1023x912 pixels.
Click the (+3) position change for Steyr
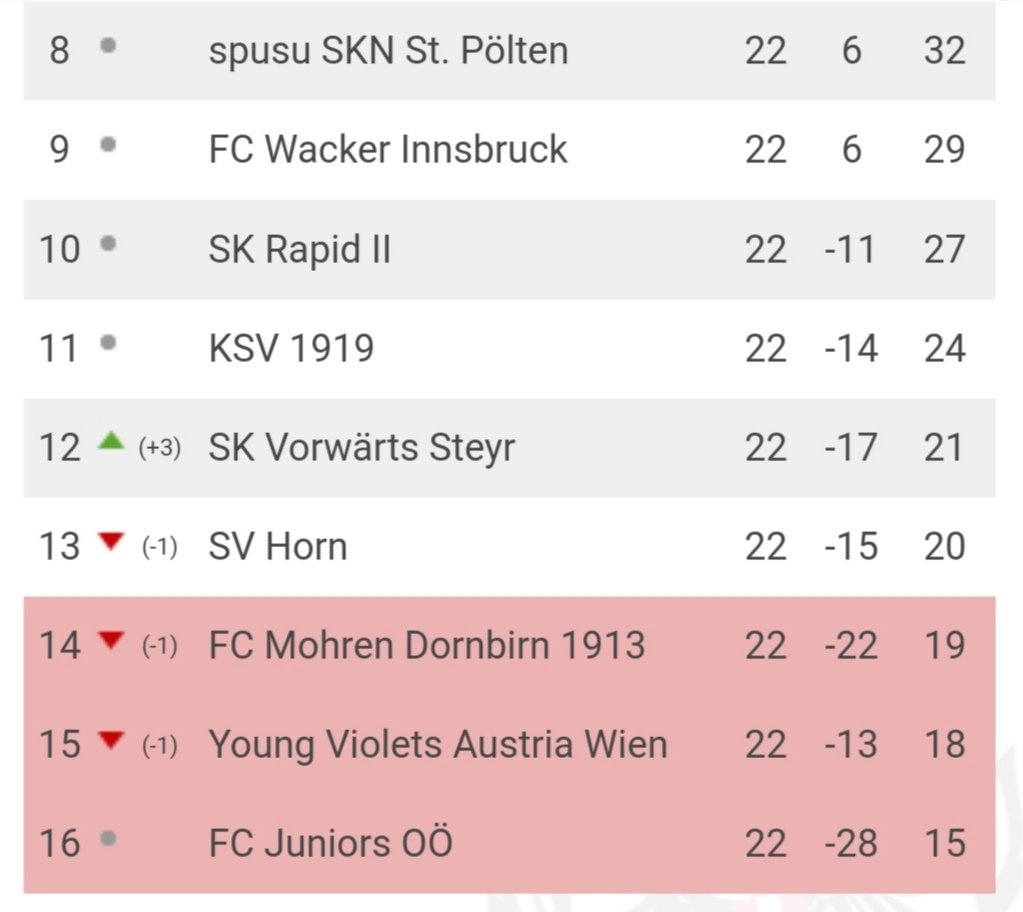point(159,448)
